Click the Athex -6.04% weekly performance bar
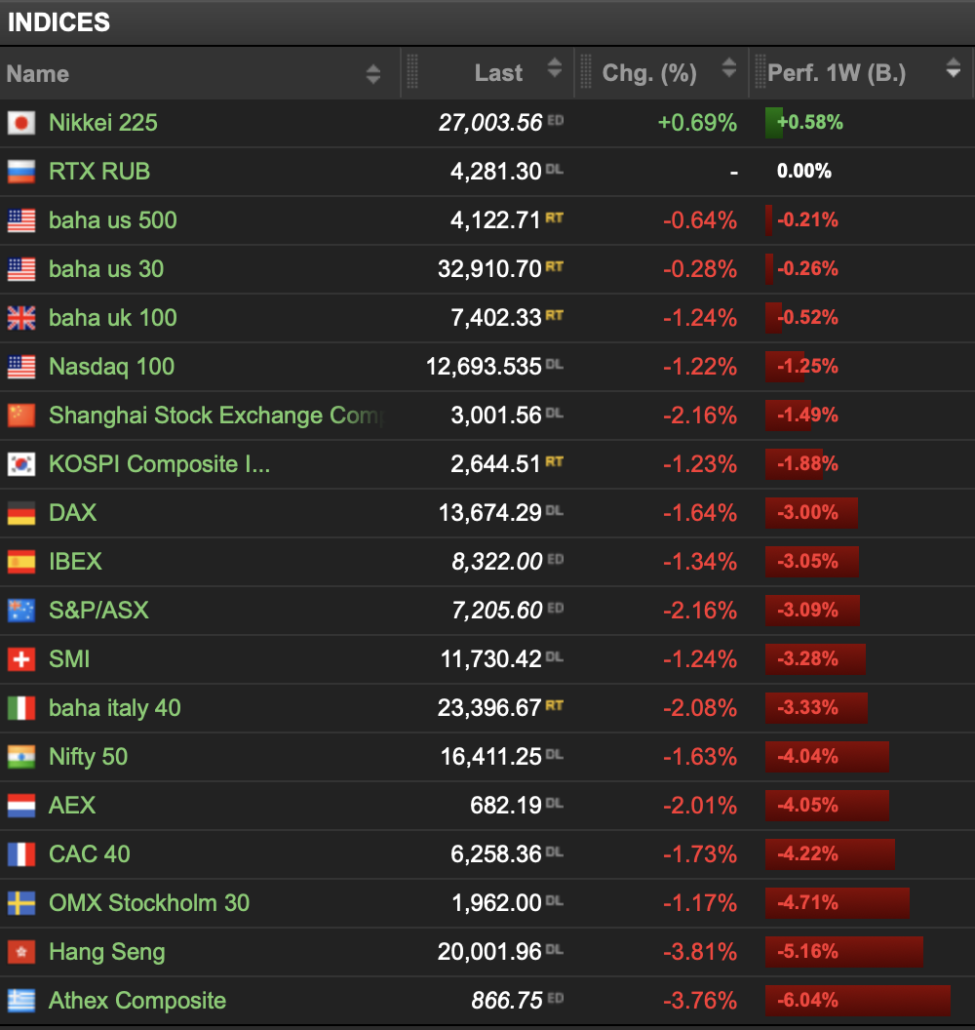The height and width of the screenshot is (1030, 975). click(857, 1000)
